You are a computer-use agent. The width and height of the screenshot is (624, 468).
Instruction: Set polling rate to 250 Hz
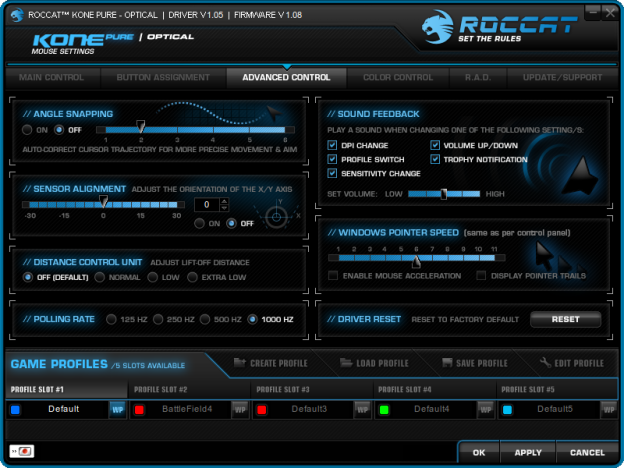tap(158, 319)
